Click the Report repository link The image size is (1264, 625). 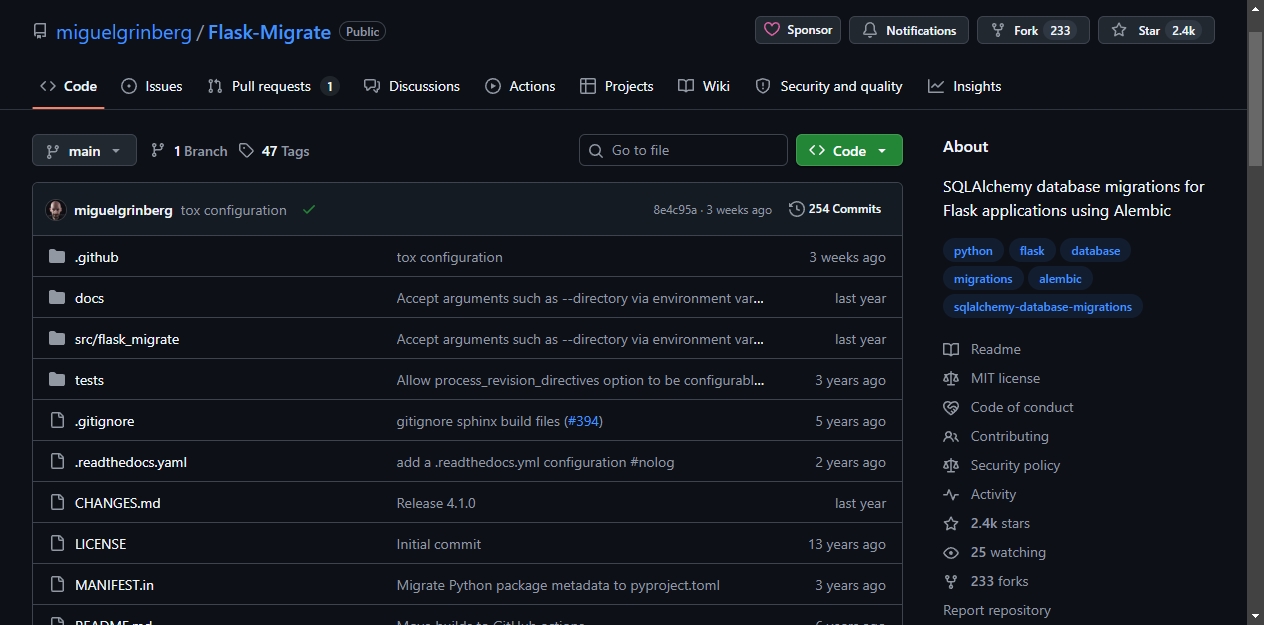click(x=997, y=610)
